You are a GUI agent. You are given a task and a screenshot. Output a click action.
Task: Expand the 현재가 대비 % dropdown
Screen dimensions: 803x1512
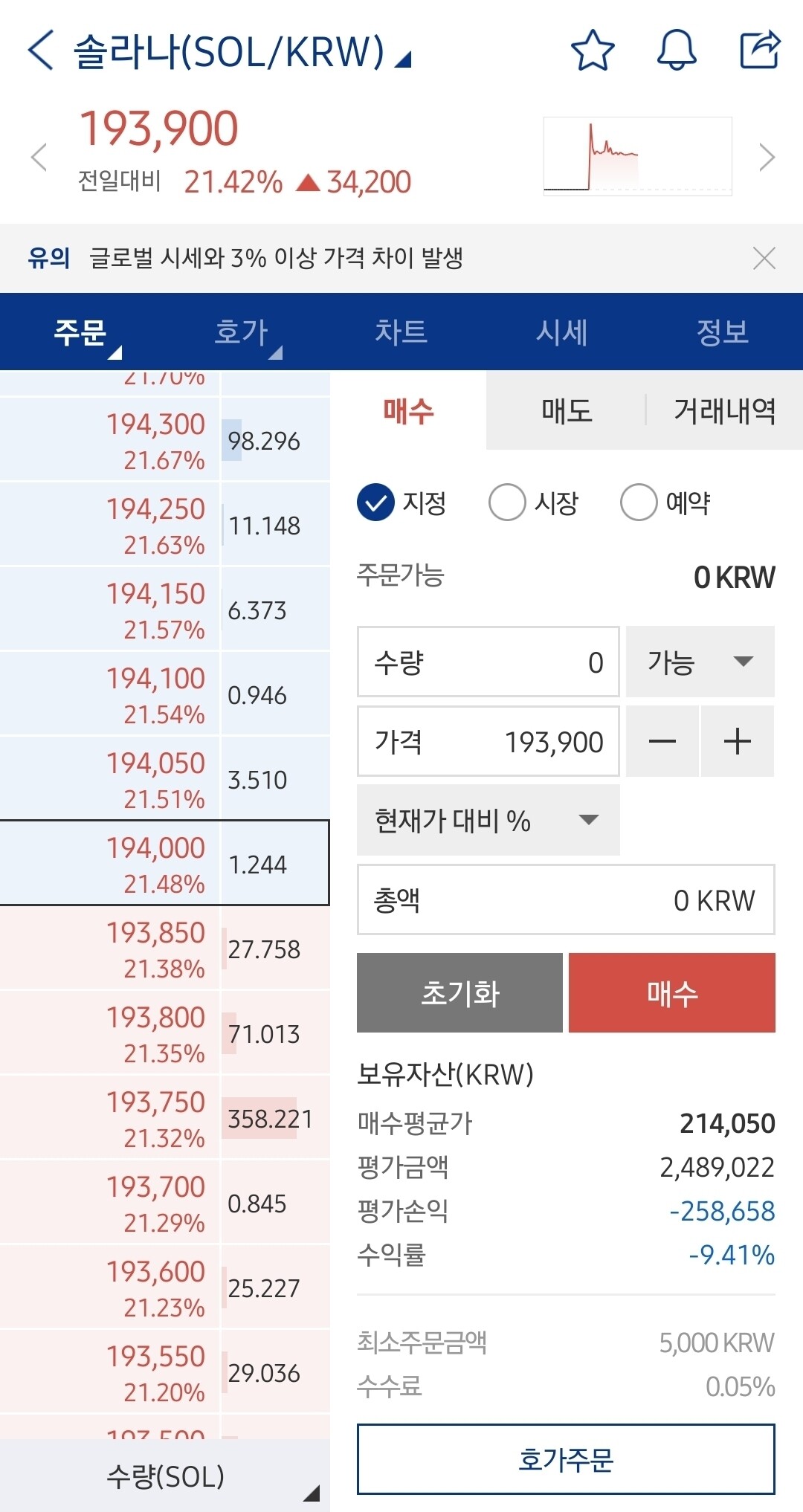[487, 820]
